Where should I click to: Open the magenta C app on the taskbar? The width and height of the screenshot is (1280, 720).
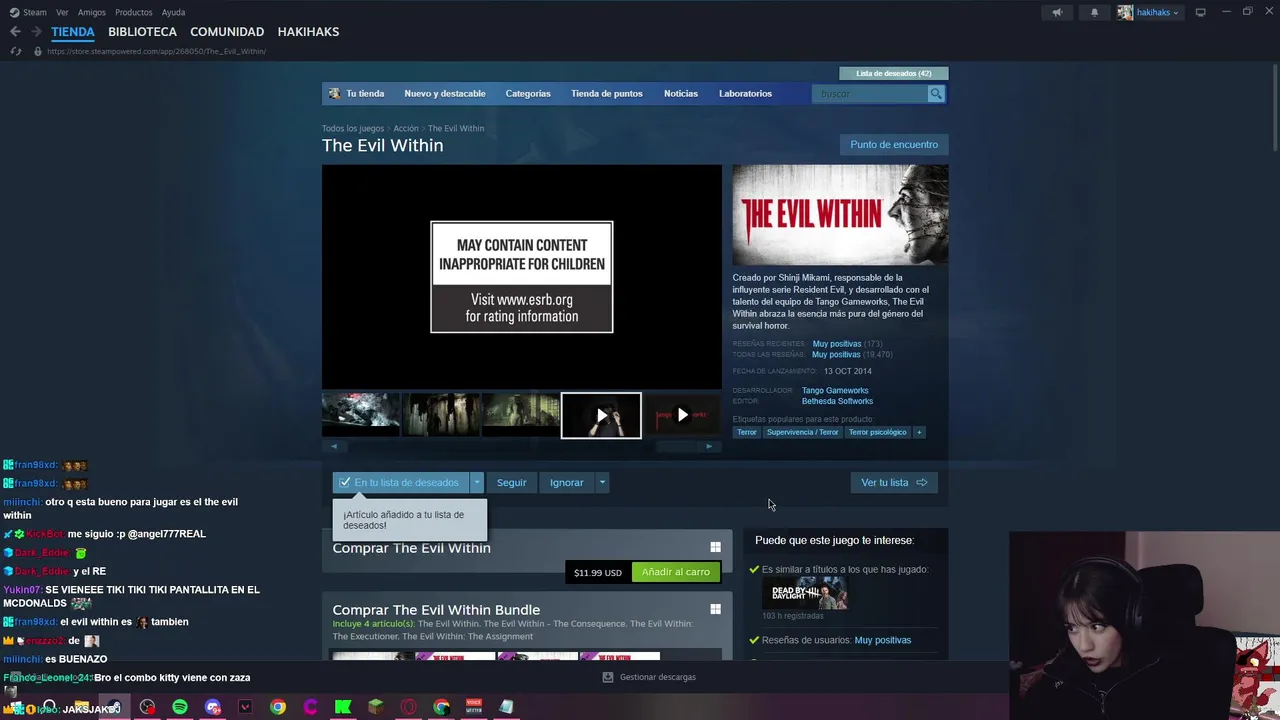310,707
